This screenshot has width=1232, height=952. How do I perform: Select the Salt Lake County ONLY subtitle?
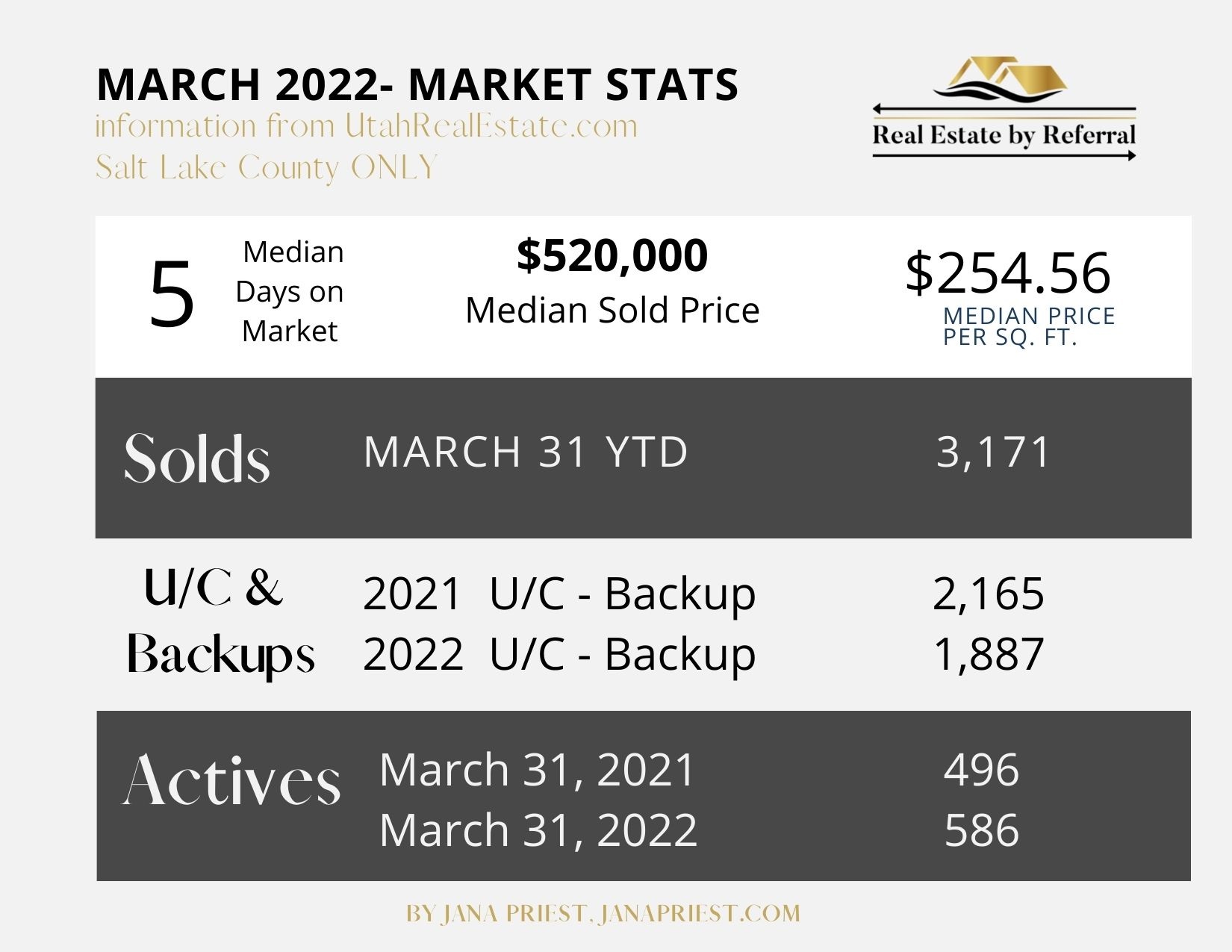tap(267, 168)
